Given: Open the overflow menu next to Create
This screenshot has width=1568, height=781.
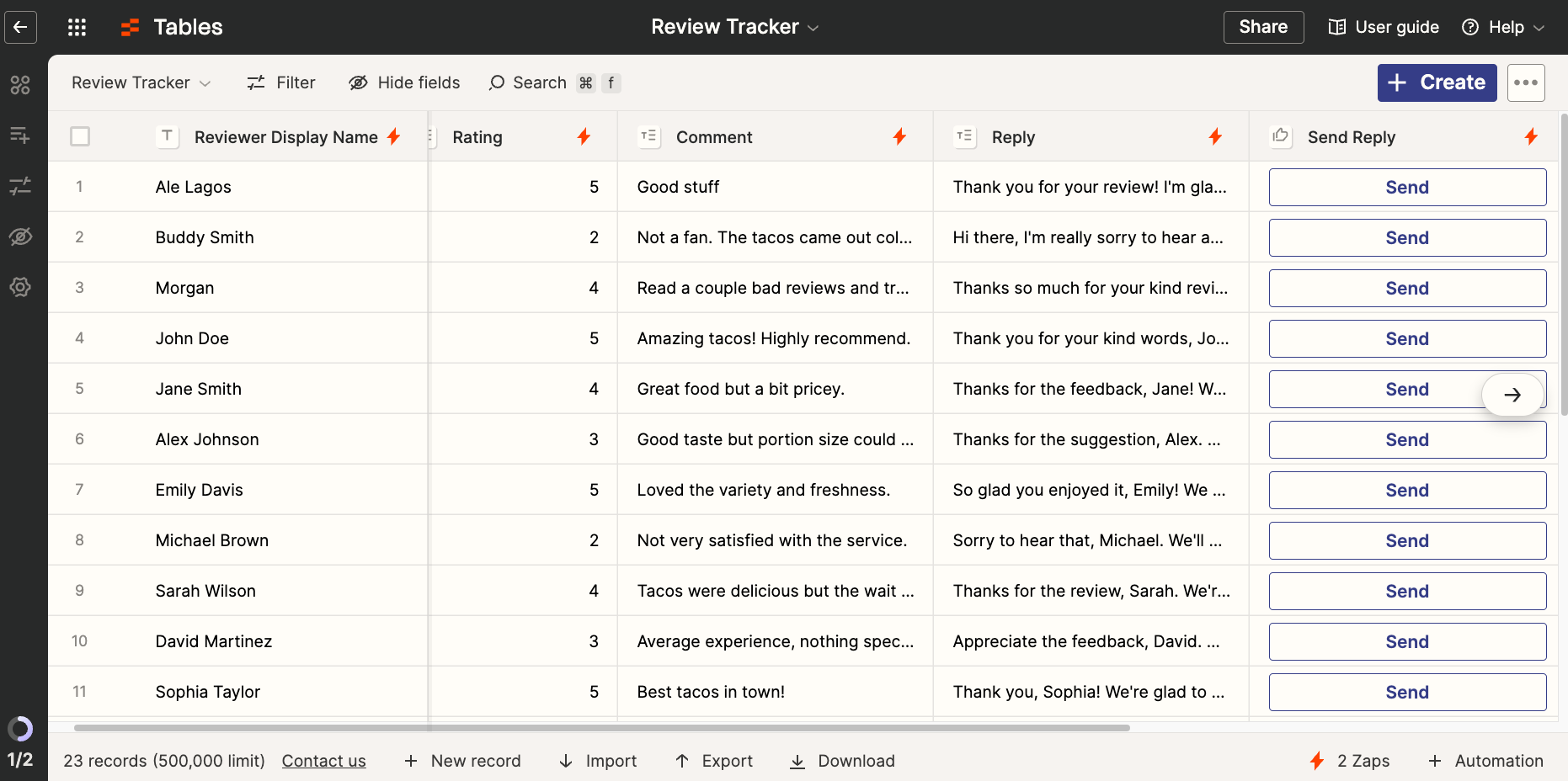Looking at the screenshot, I should pos(1526,82).
